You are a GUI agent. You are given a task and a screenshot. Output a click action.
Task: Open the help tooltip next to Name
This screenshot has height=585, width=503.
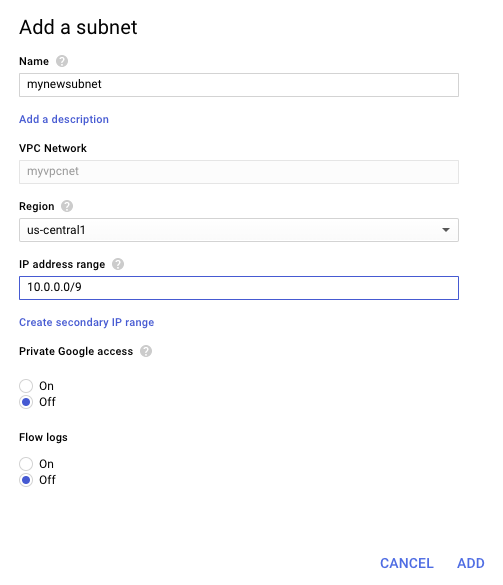(x=62, y=61)
